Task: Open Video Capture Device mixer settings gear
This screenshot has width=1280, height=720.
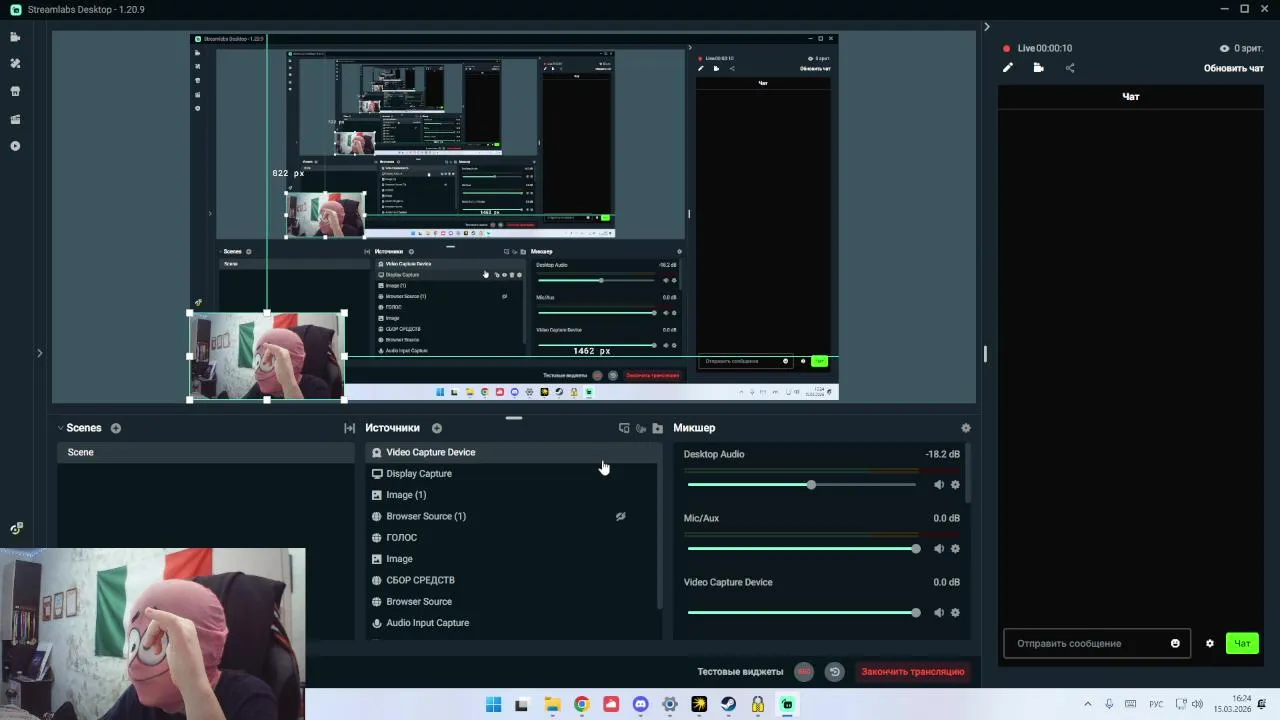Action: [955, 613]
